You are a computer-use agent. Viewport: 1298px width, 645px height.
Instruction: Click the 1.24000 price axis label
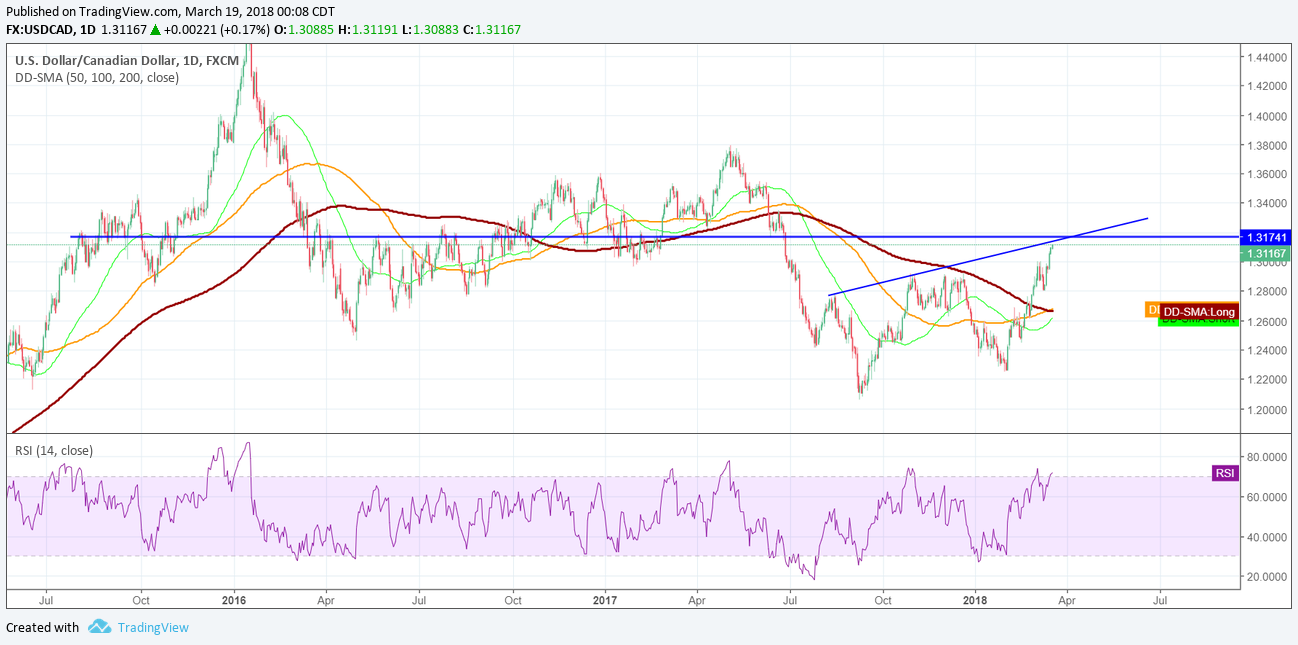click(1268, 351)
